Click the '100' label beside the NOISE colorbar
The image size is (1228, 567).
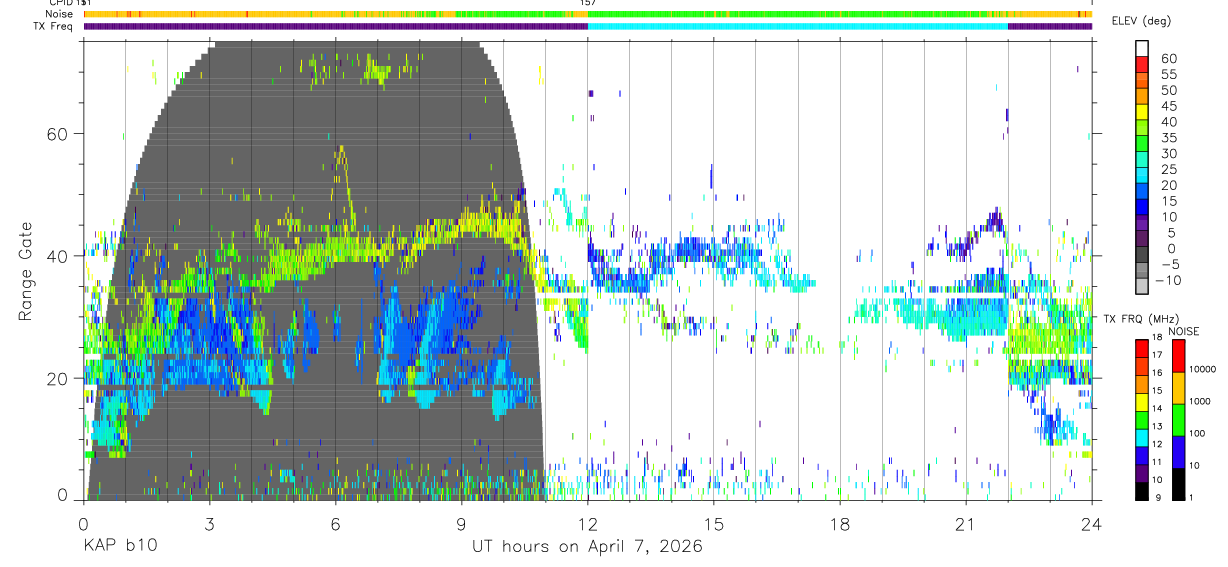click(1198, 433)
